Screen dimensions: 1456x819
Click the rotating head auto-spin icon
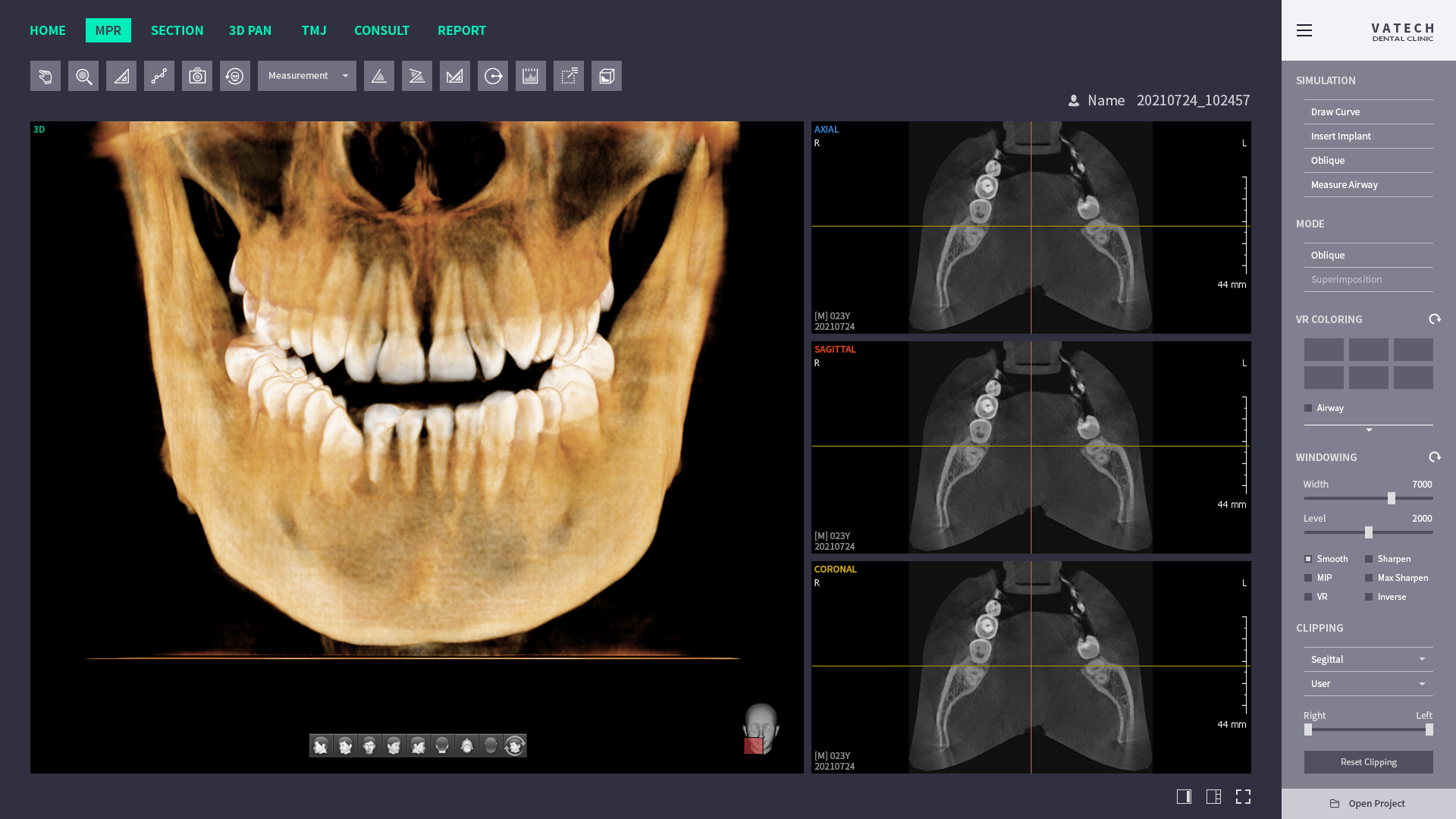point(515,745)
